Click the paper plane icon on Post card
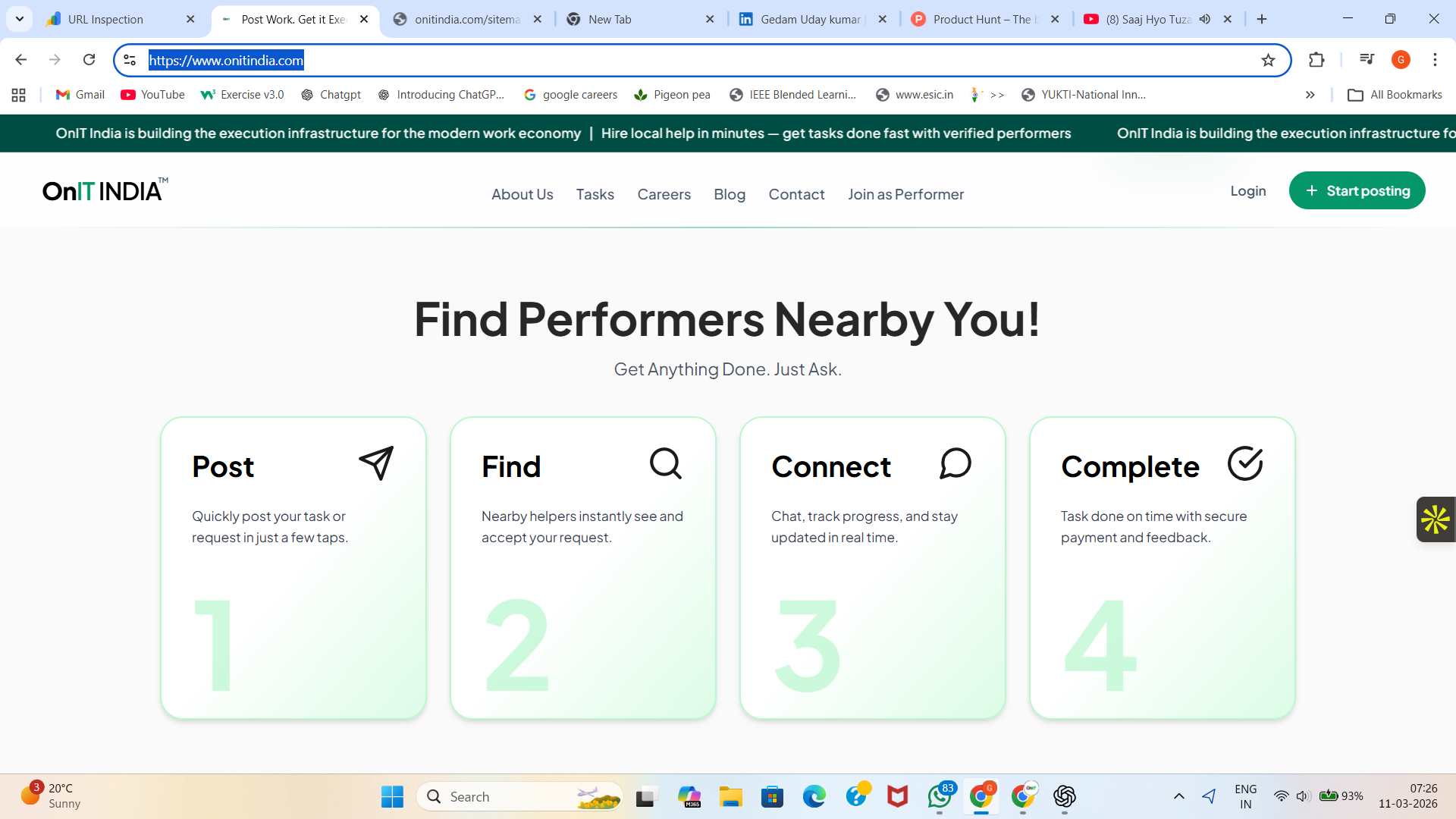Image resolution: width=1456 pixels, height=819 pixels. pyautogui.click(x=376, y=463)
